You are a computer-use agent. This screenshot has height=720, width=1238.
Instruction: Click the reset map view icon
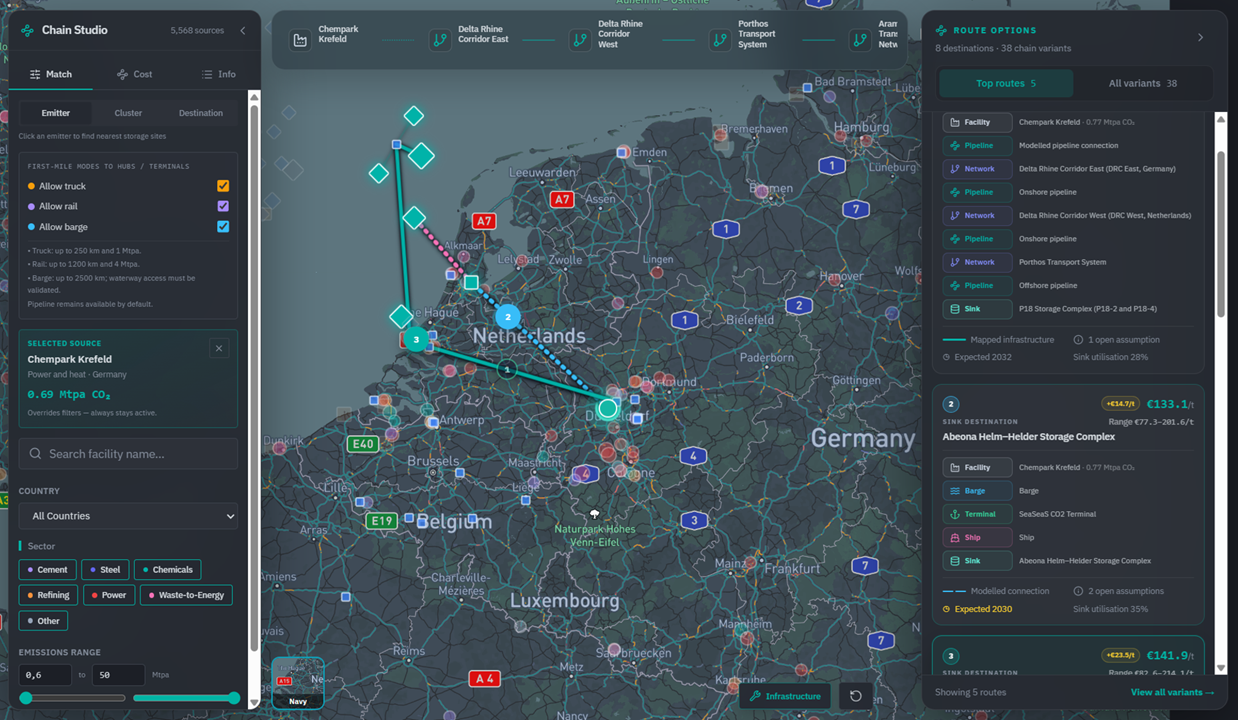pos(855,696)
